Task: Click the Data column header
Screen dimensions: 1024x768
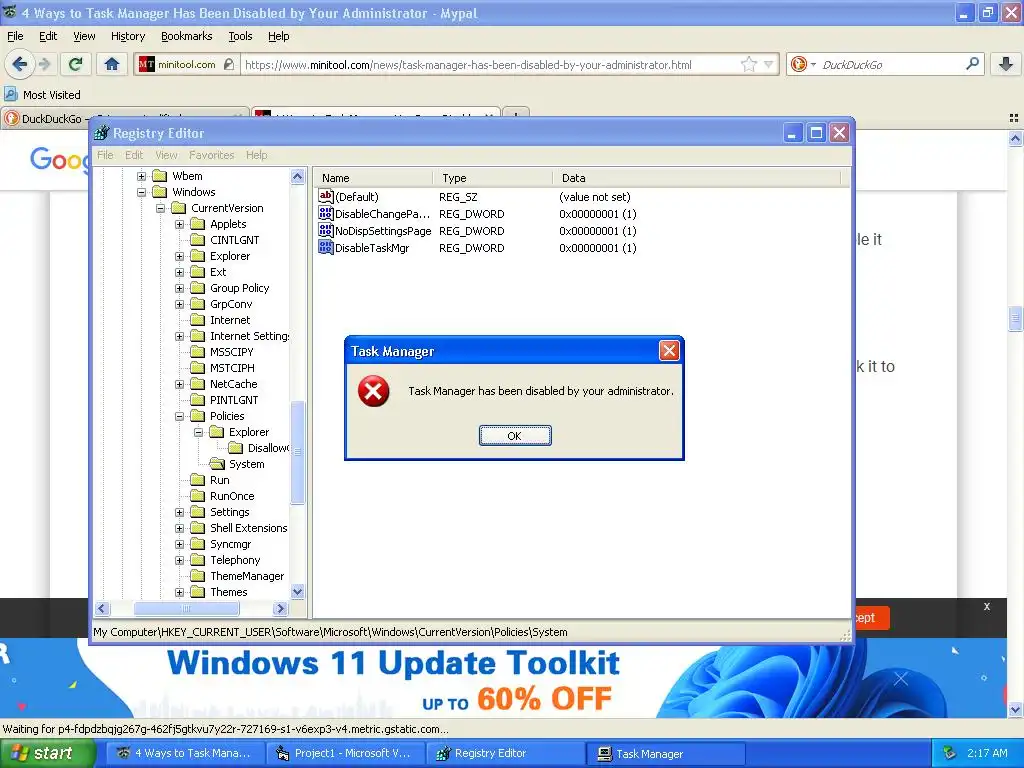Action: coord(696,178)
